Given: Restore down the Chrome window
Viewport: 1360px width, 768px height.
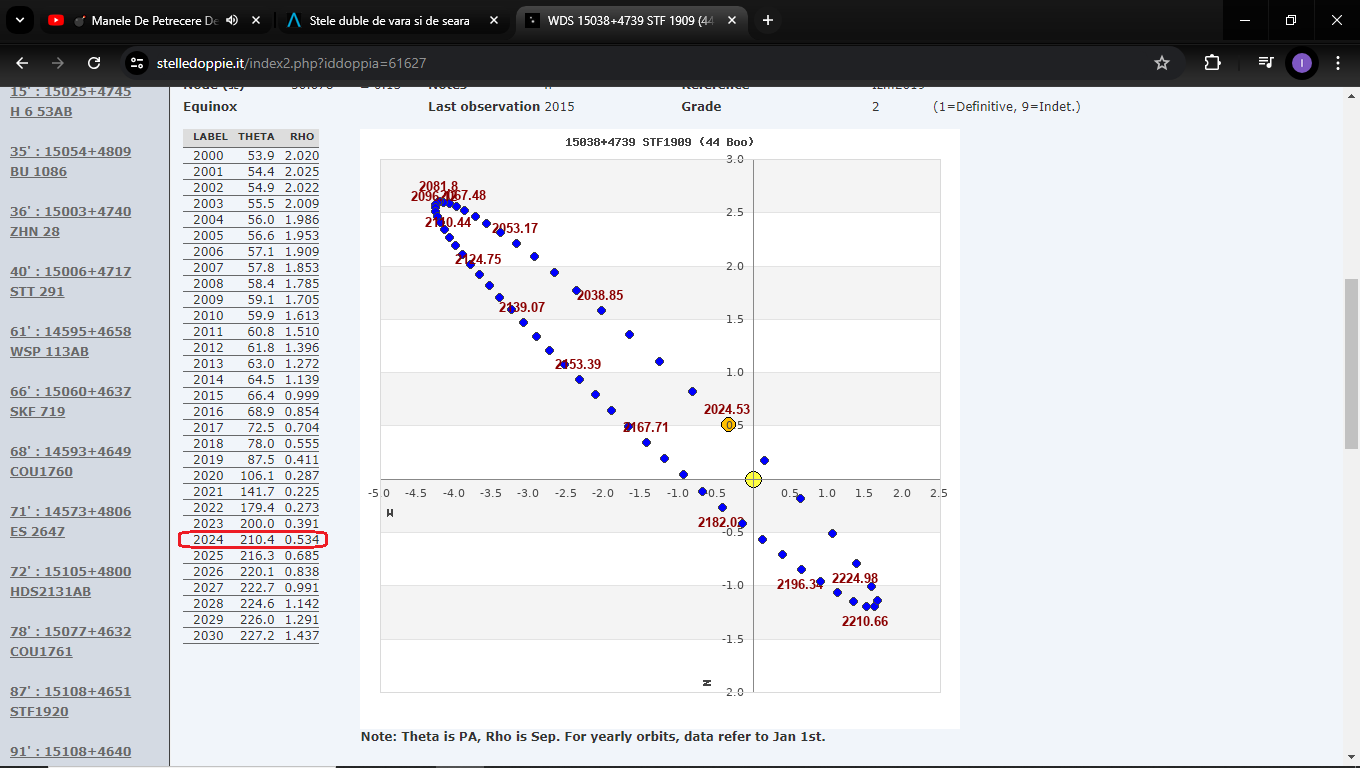Looking at the screenshot, I should click(x=1291, y=20).
